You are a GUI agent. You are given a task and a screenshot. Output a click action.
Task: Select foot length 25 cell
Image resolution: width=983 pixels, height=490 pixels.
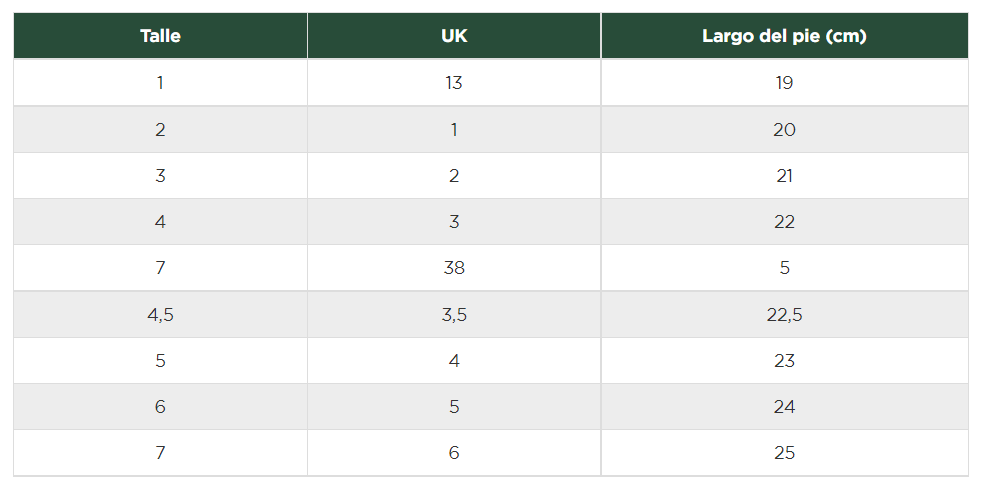pos(784,452)
